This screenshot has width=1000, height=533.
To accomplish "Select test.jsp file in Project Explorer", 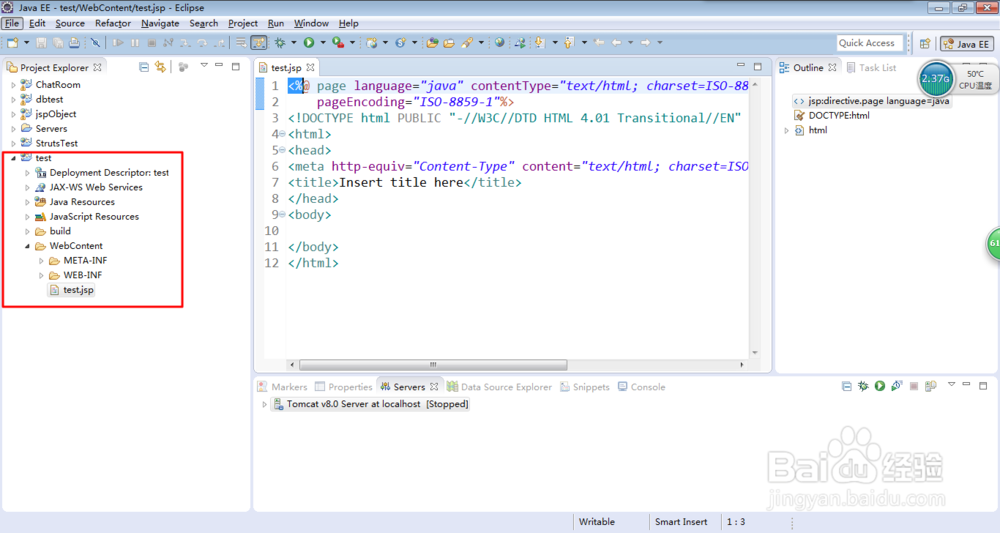I will pos(71,290).
